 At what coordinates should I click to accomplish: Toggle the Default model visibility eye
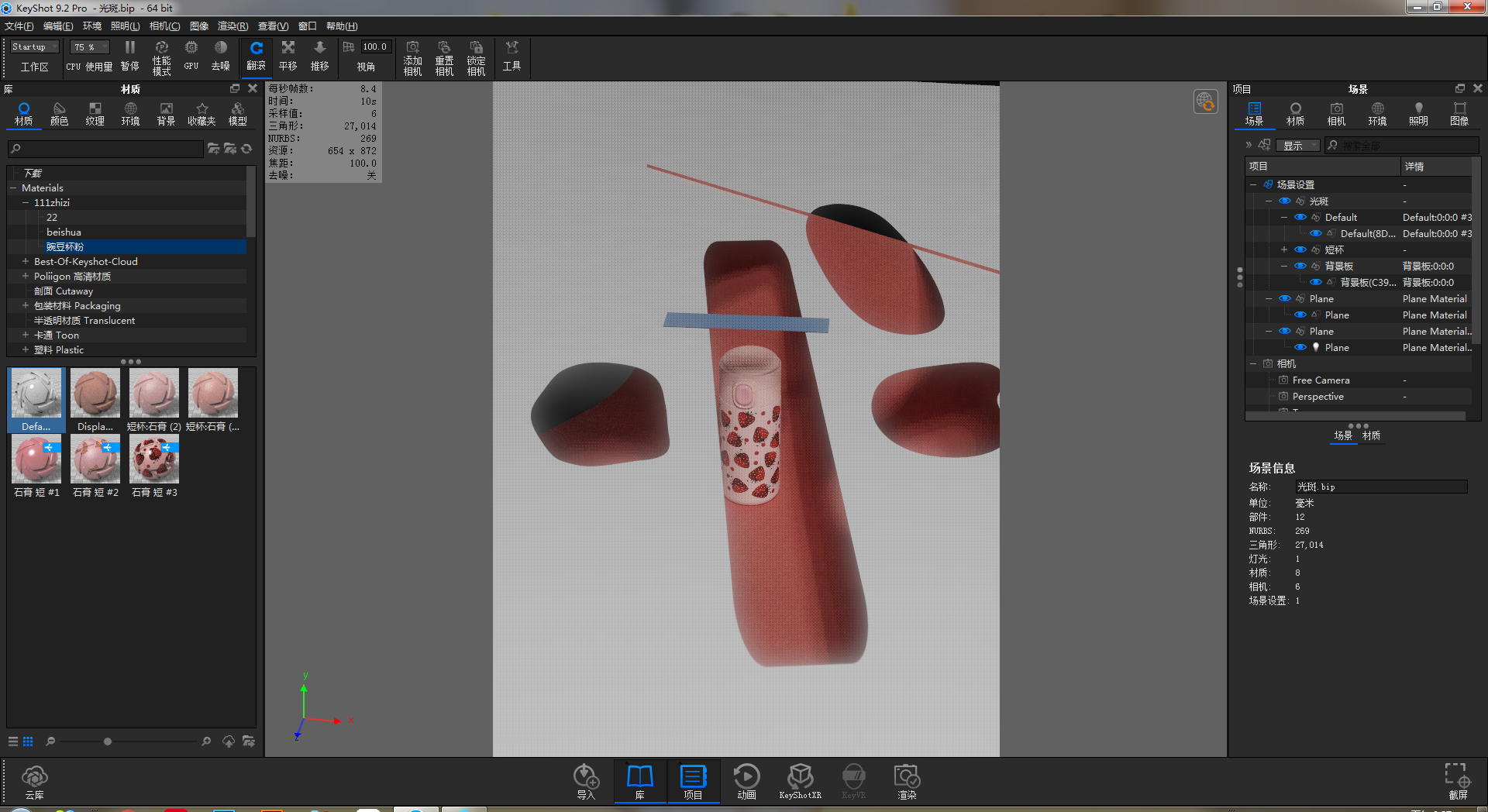tap(1300, 217)
